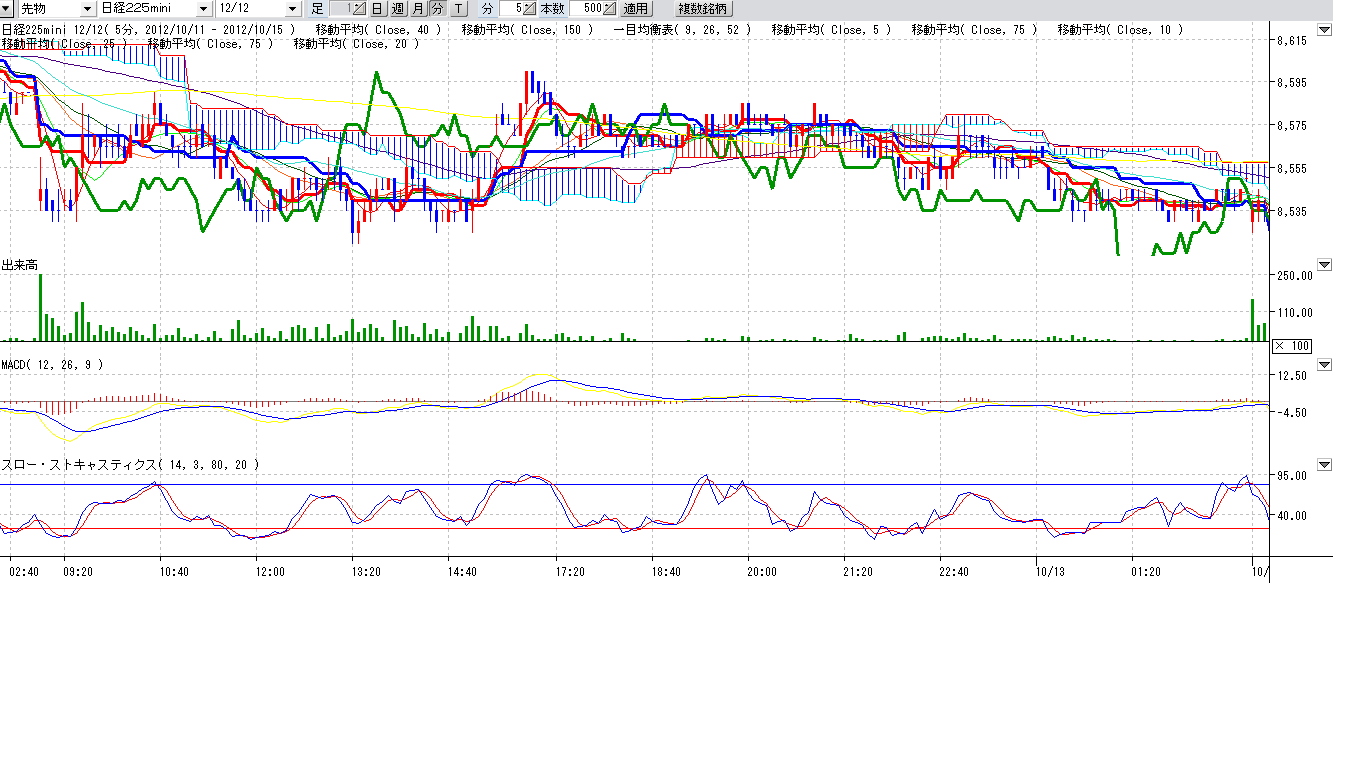Click the spinner beside the 5-minute value
The height and width of the screenshot is (768, 1366).
[x=529, y=8]
